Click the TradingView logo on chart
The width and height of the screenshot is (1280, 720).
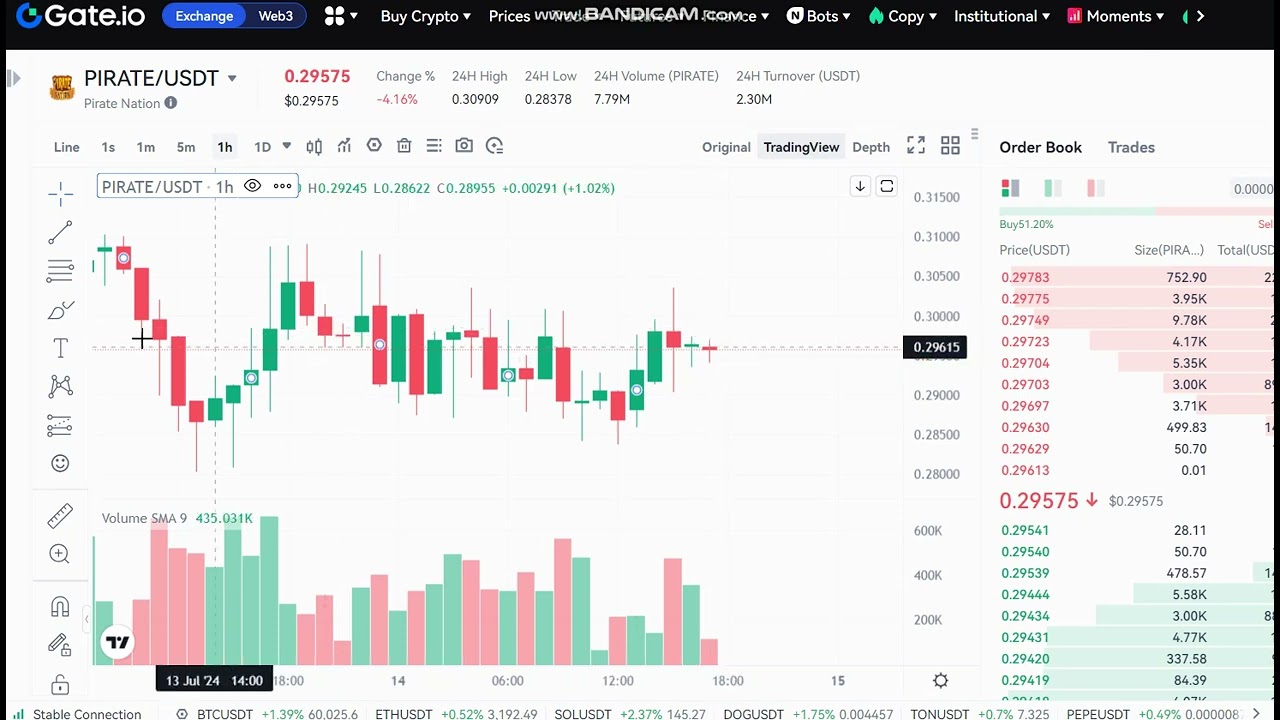(118, 642)
